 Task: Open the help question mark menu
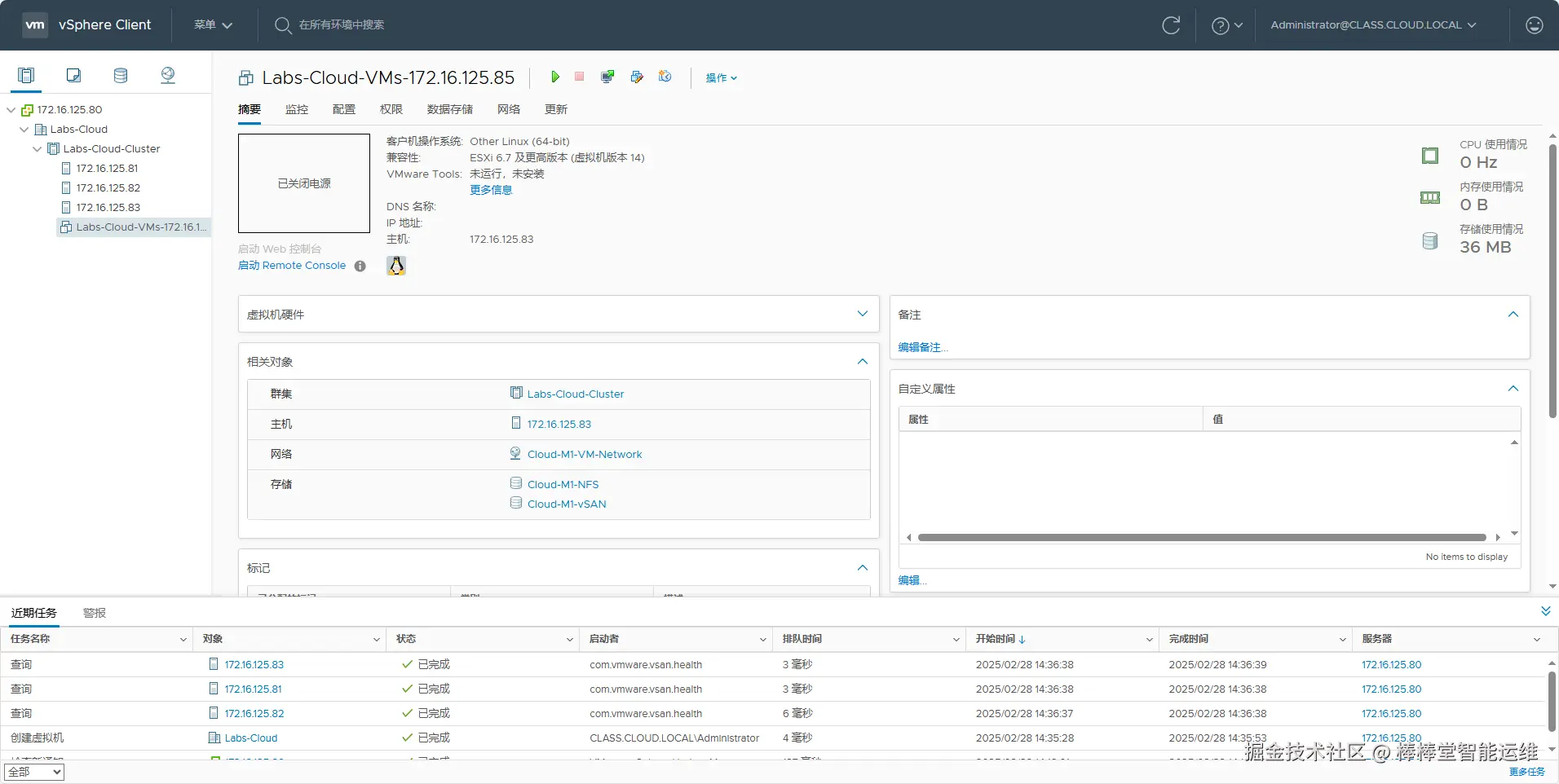click(x=1227, y=25)
